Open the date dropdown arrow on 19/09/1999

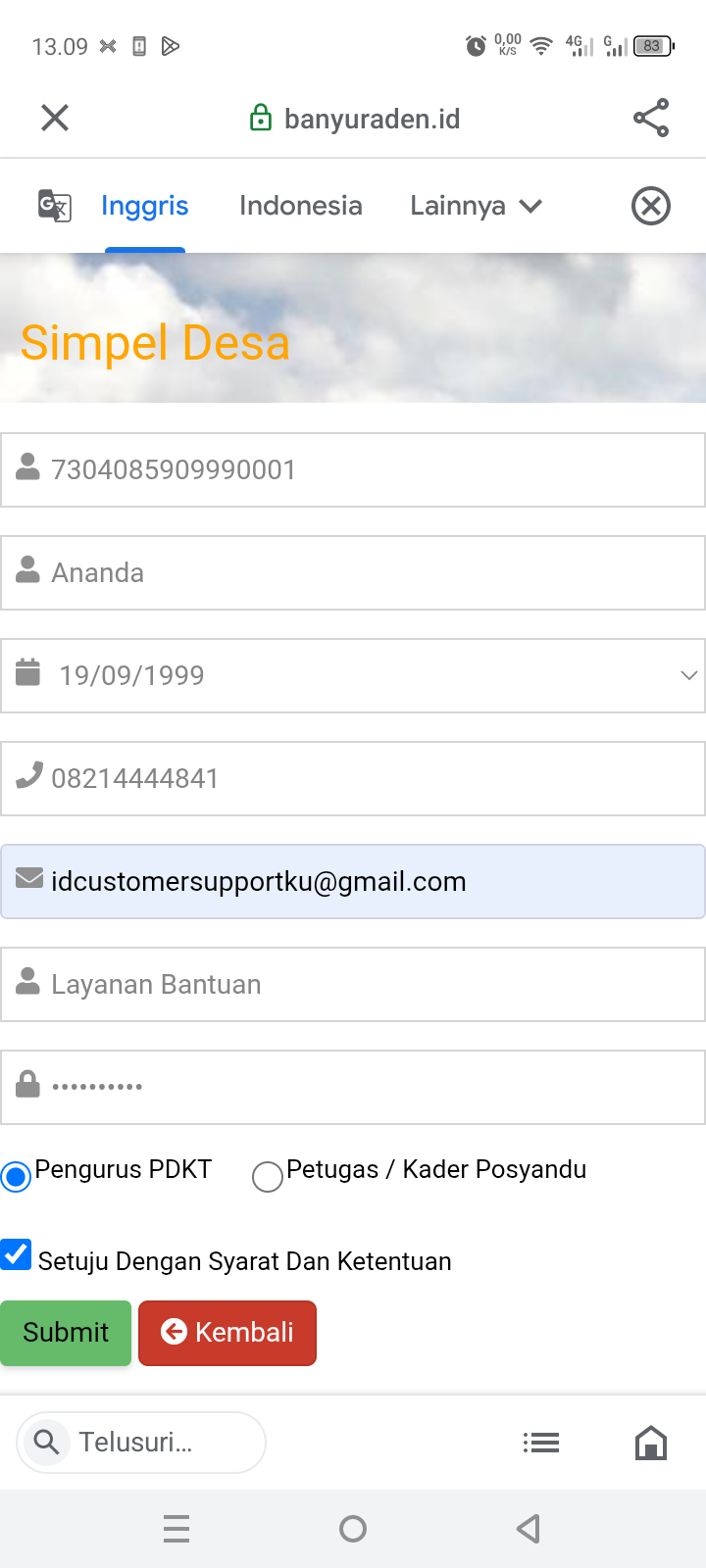688,675
